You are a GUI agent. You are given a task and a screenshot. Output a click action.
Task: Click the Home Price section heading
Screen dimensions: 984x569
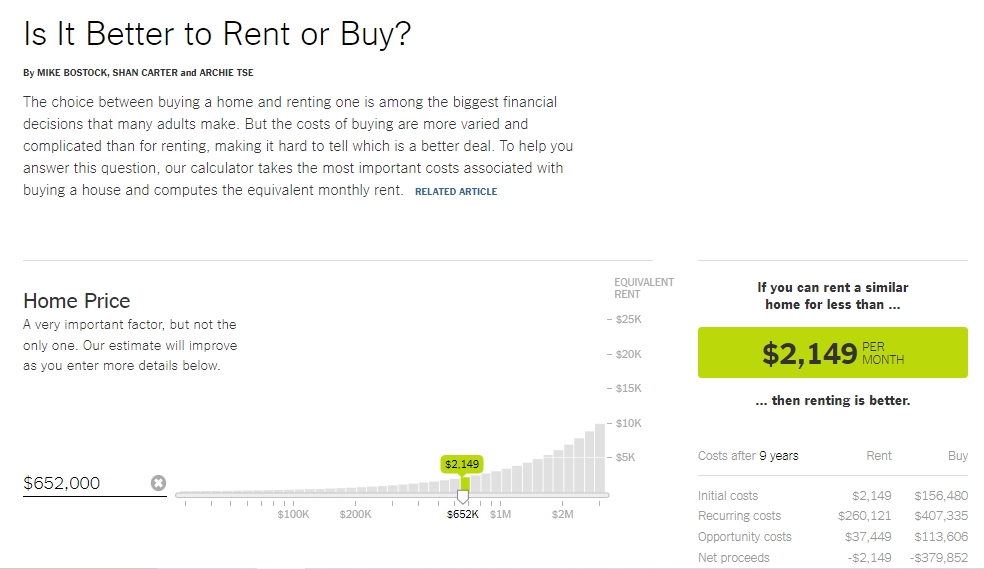[x=77, y=301]
